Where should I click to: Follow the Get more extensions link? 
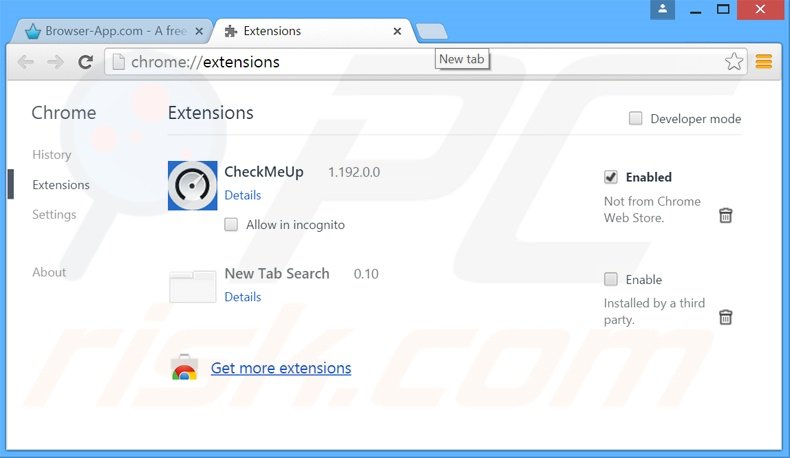click(x=281, y=368)
